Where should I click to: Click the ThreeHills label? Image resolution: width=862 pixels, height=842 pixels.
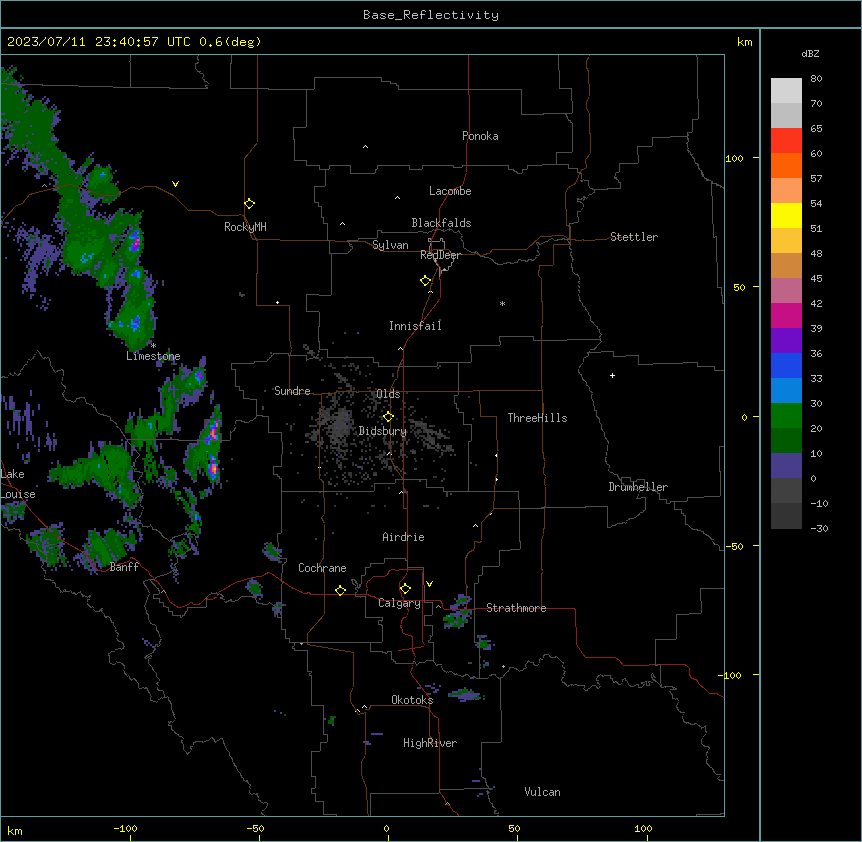click(537, 418)
